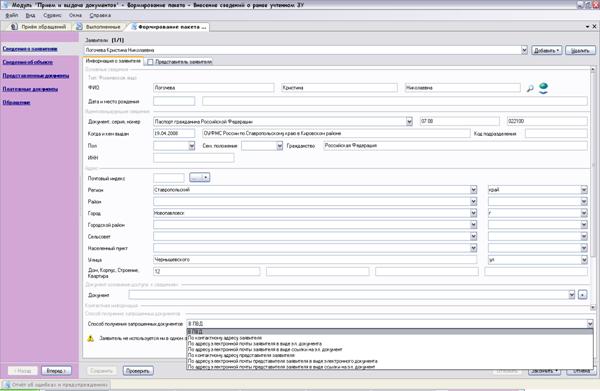Open the street type dropdown showing ул
Viewport: 600px width, 391px height.
[584, 260]
